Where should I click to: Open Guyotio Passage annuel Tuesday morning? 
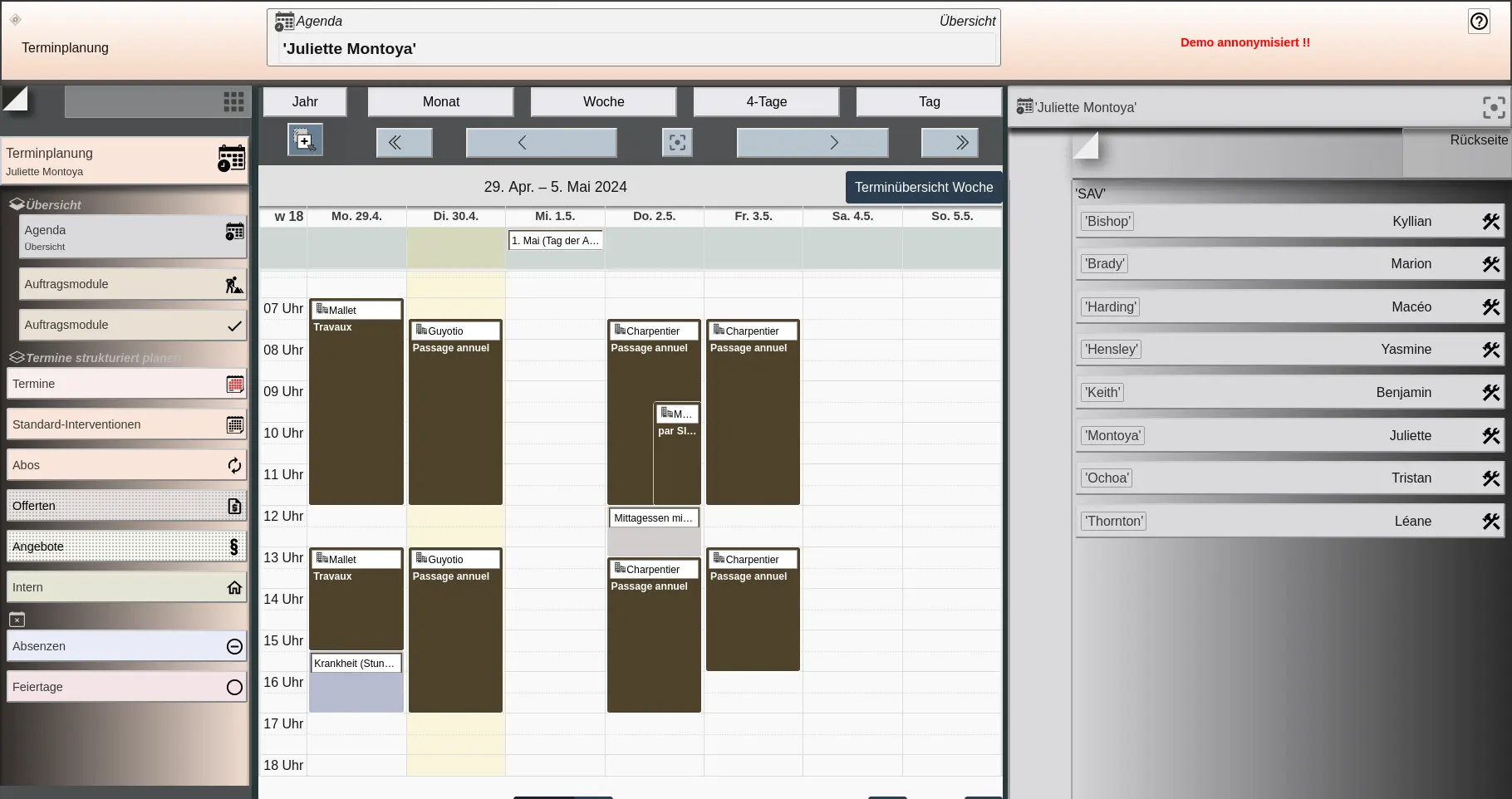(x=455, y=412)
